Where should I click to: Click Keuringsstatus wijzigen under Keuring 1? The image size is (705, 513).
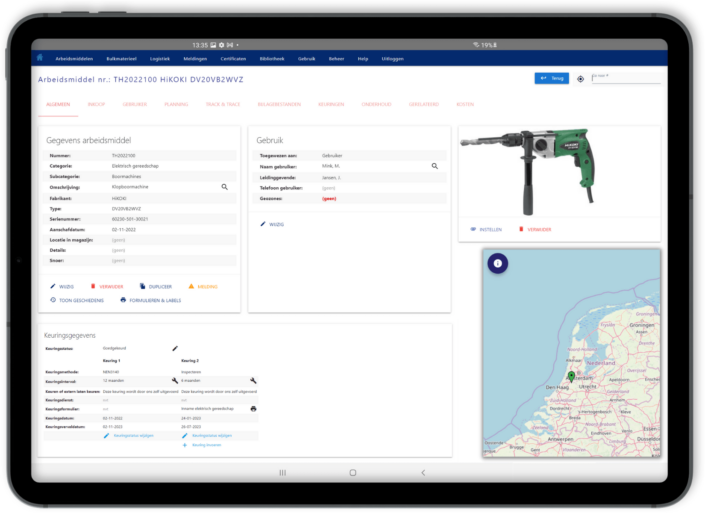point(129,436)
